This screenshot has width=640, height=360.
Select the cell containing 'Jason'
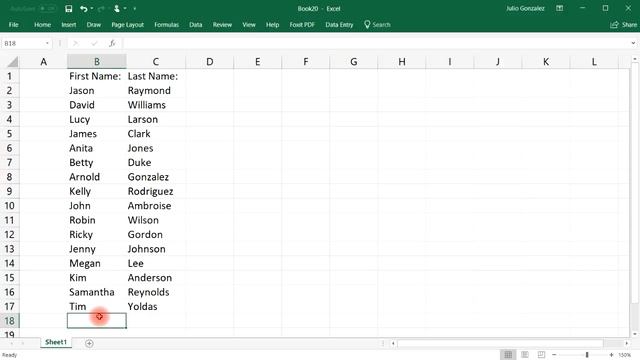pos(97,91)
